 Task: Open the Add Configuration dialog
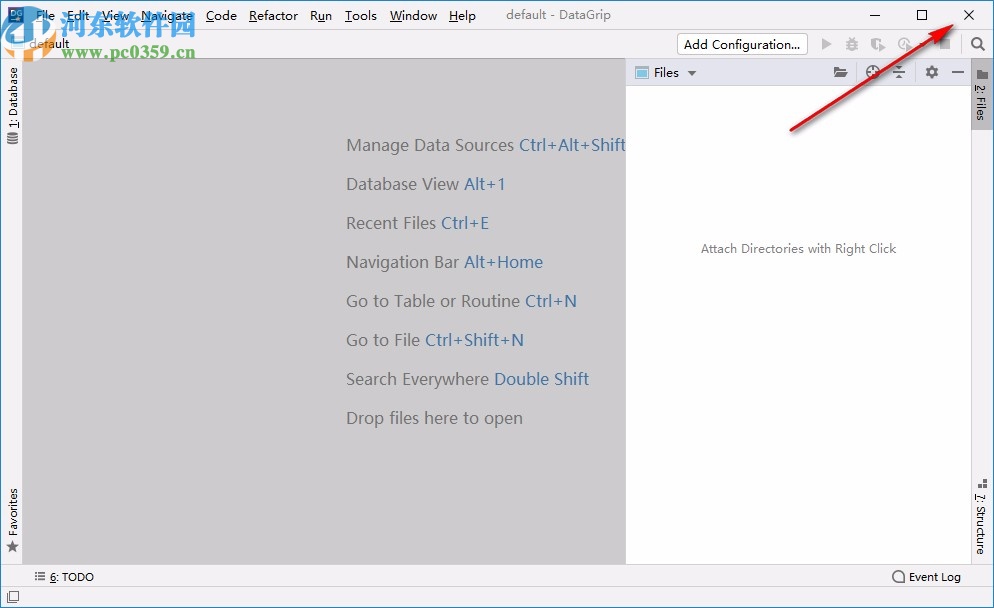pyautogui.click(x=742, y=44)
